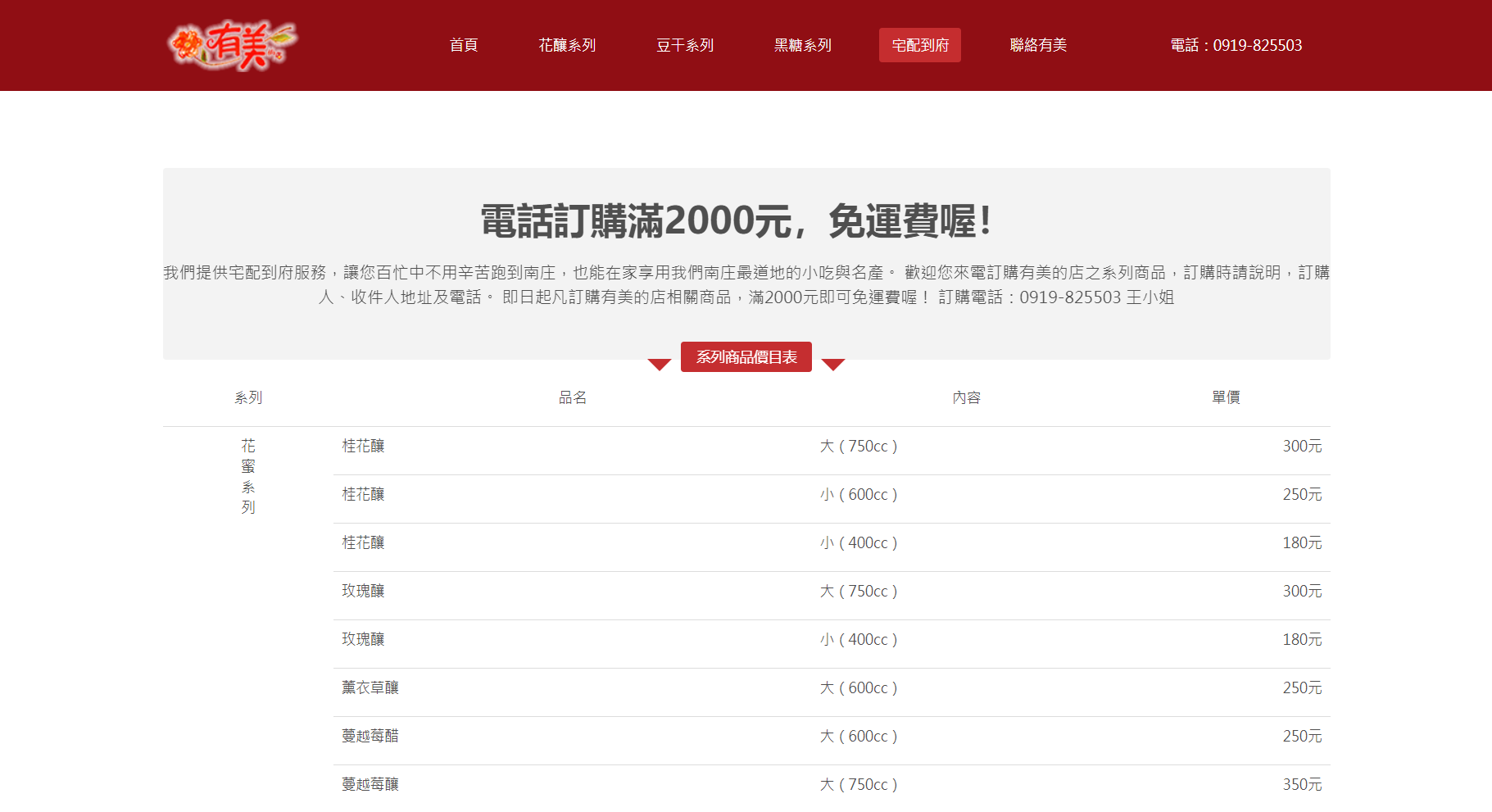Open the 首頁 home menu item
The height and width of the screenshot is (812, 1492).
pos(463,45)
